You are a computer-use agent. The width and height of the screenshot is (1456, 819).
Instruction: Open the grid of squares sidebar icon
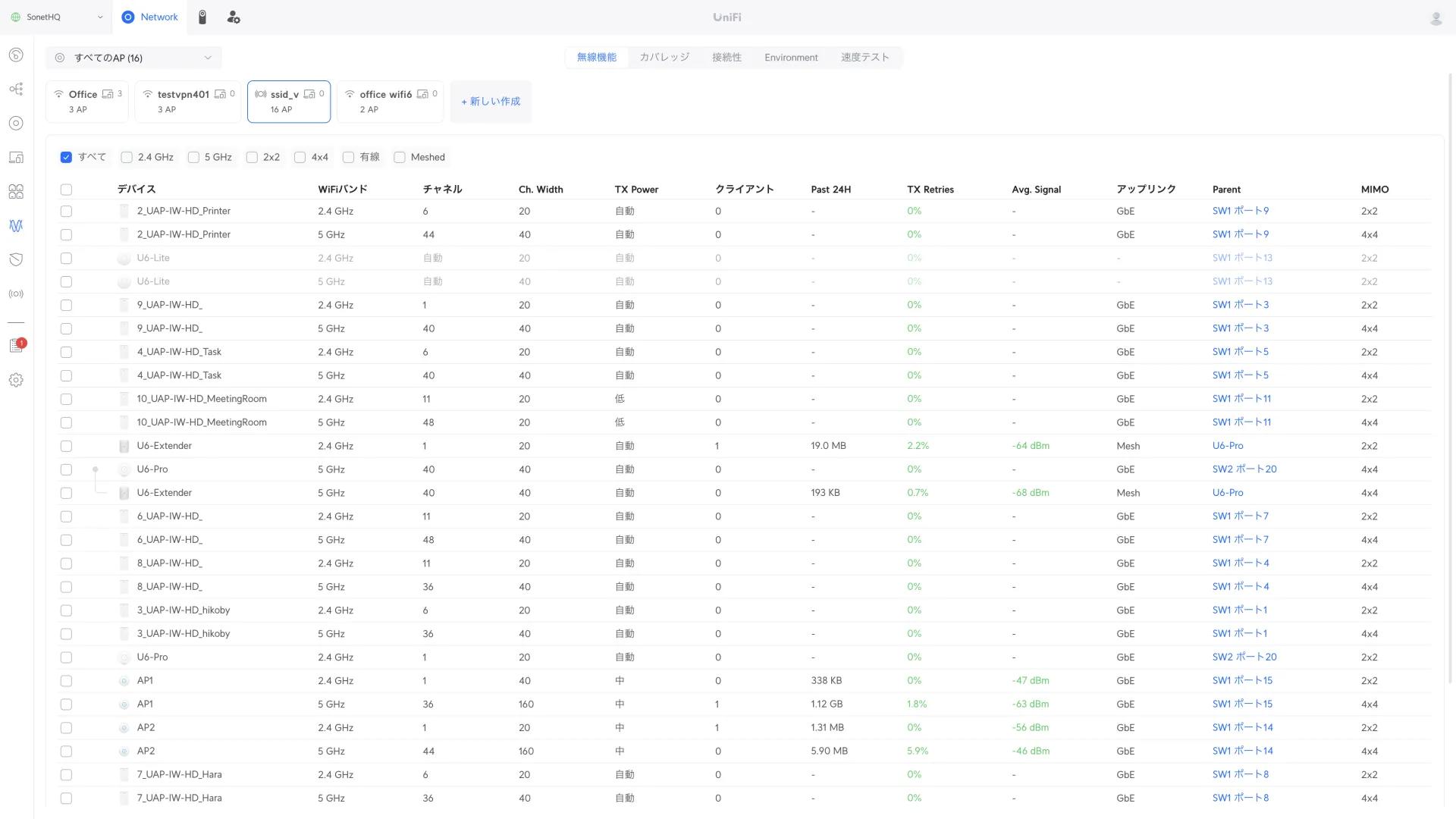(x=16, y=191)
